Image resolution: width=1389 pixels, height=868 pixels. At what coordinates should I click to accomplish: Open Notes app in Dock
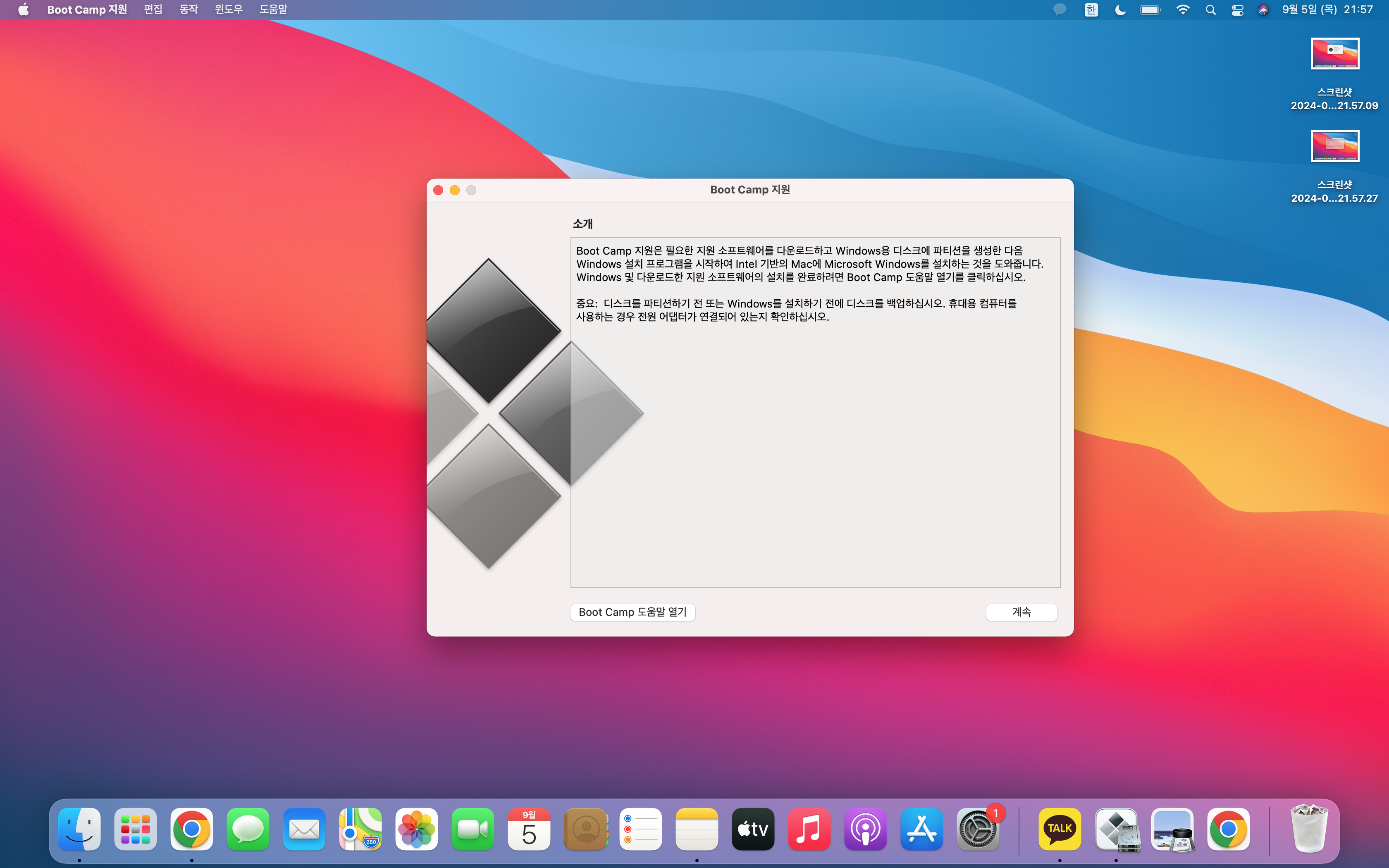coord(697,829)
